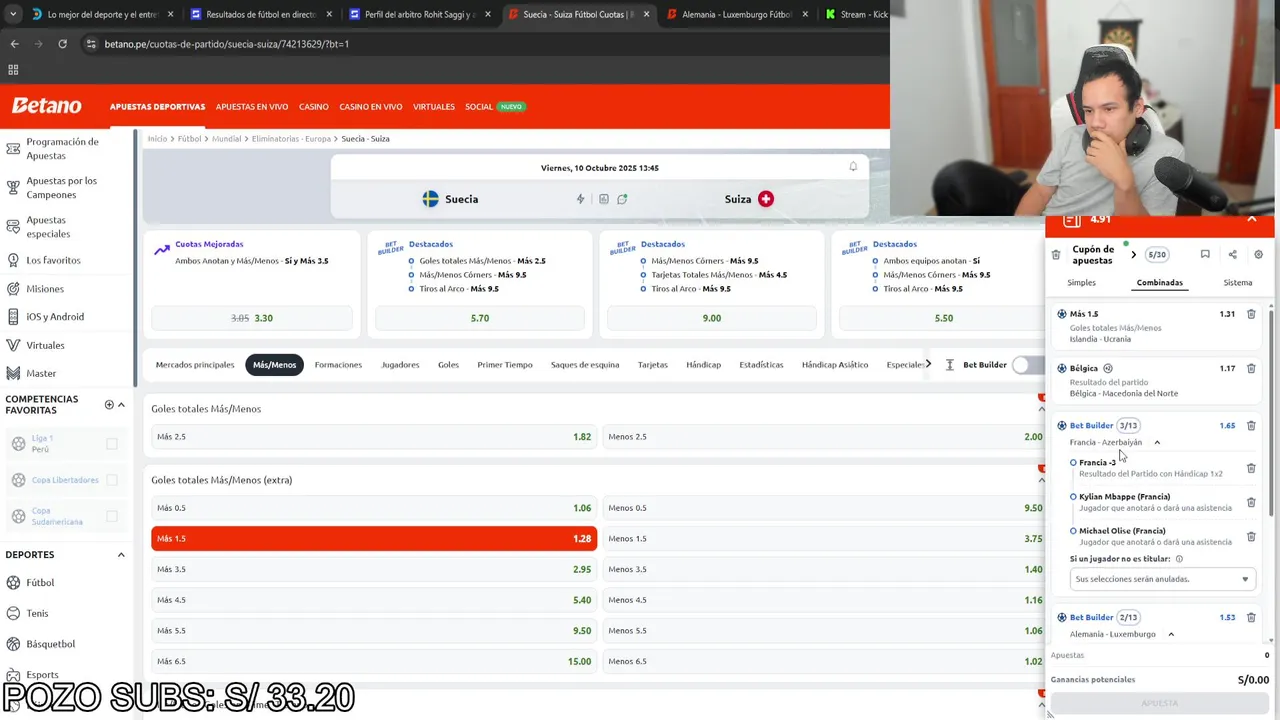The image size is (1280, 720).
Task: Toggle the Bet Builder switch
Action: point(1027,365)
